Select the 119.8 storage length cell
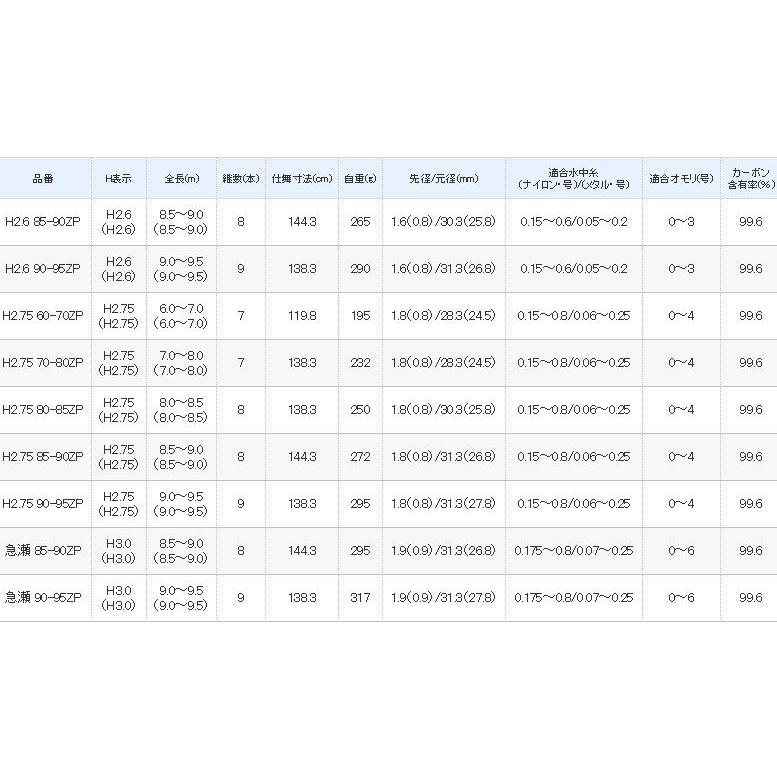The height and width of the screenshot is (777, 777). point(301,316)
